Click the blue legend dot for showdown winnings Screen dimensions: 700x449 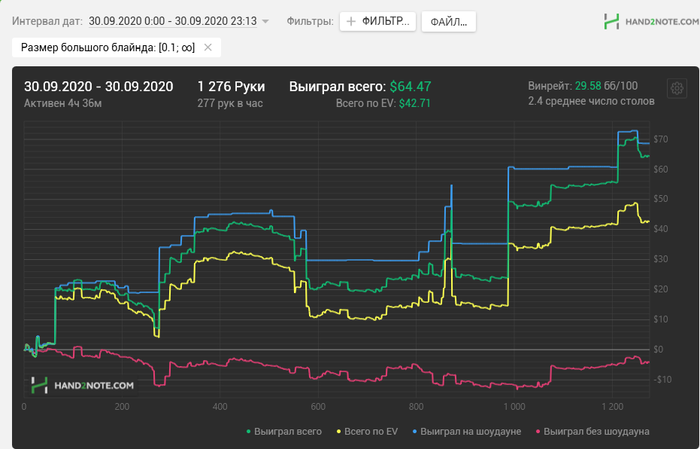pyautogui.click(x=415, y=432)
